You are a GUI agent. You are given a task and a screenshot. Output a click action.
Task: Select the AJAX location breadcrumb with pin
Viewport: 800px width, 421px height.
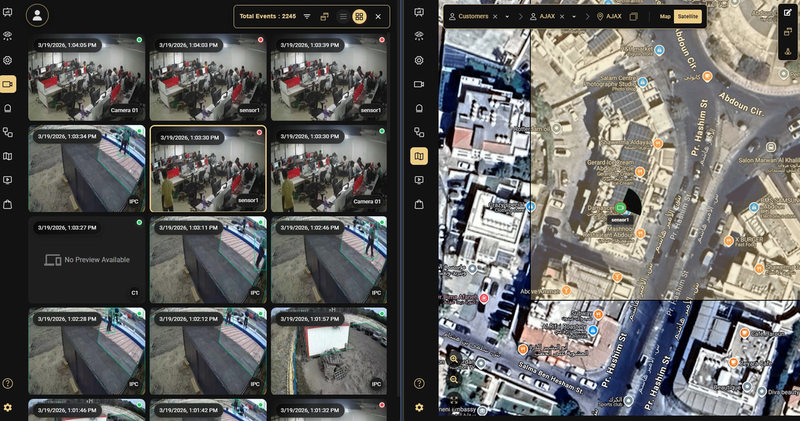(609, 16)
